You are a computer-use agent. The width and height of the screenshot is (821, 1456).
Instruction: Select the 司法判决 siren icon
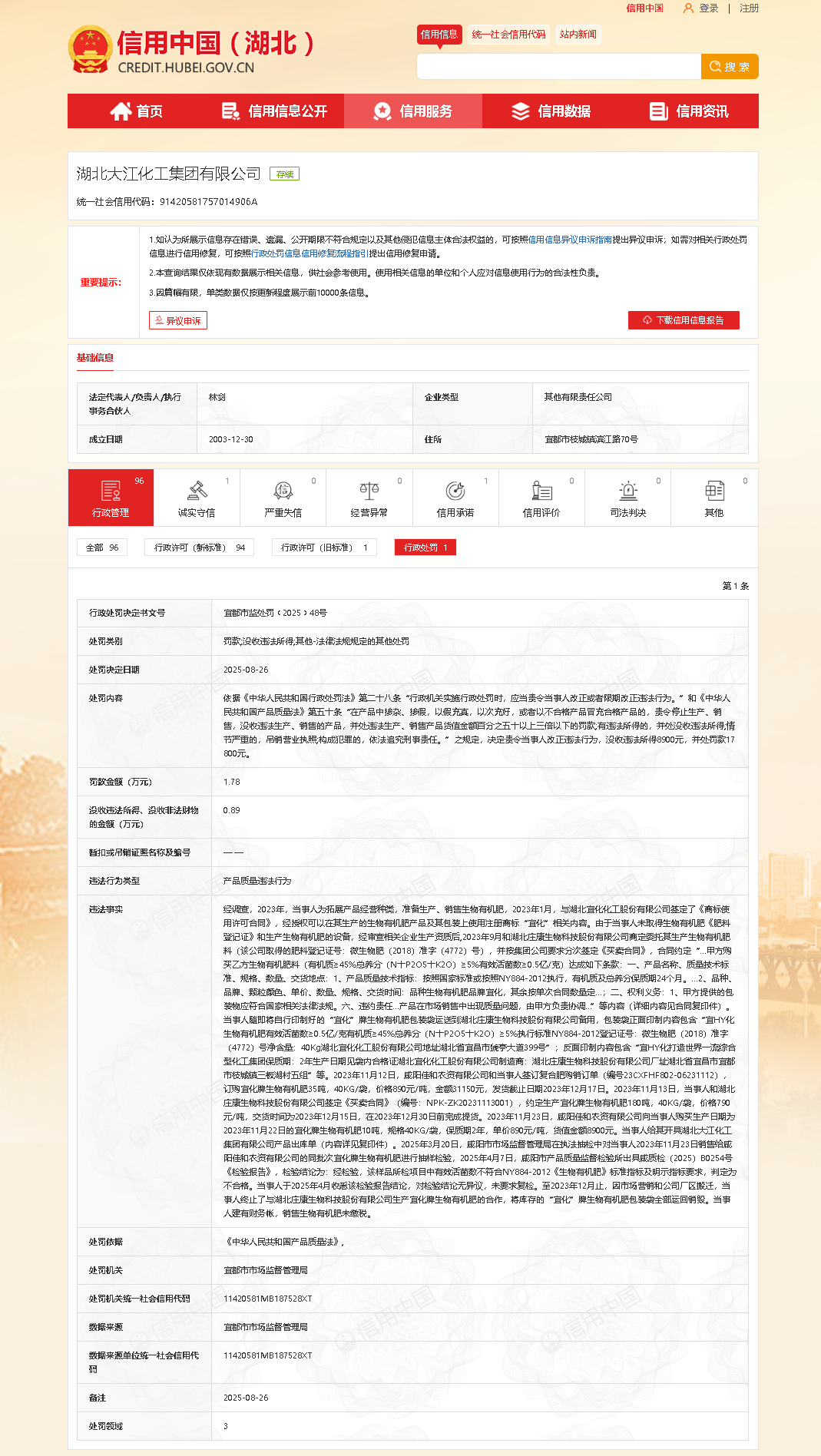(628, 490)
